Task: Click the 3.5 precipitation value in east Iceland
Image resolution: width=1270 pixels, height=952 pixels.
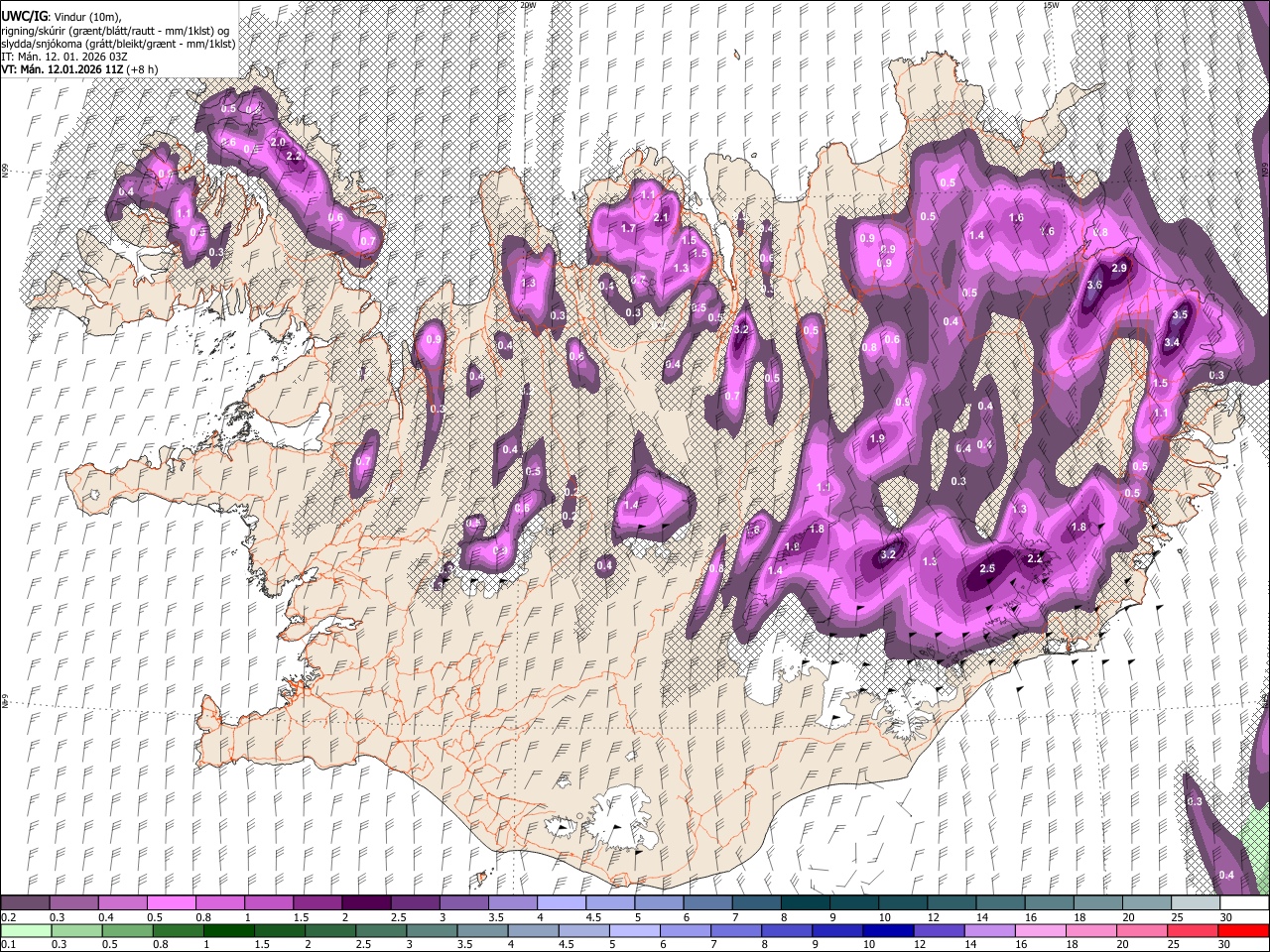Action: click(x=1180, y=314)
